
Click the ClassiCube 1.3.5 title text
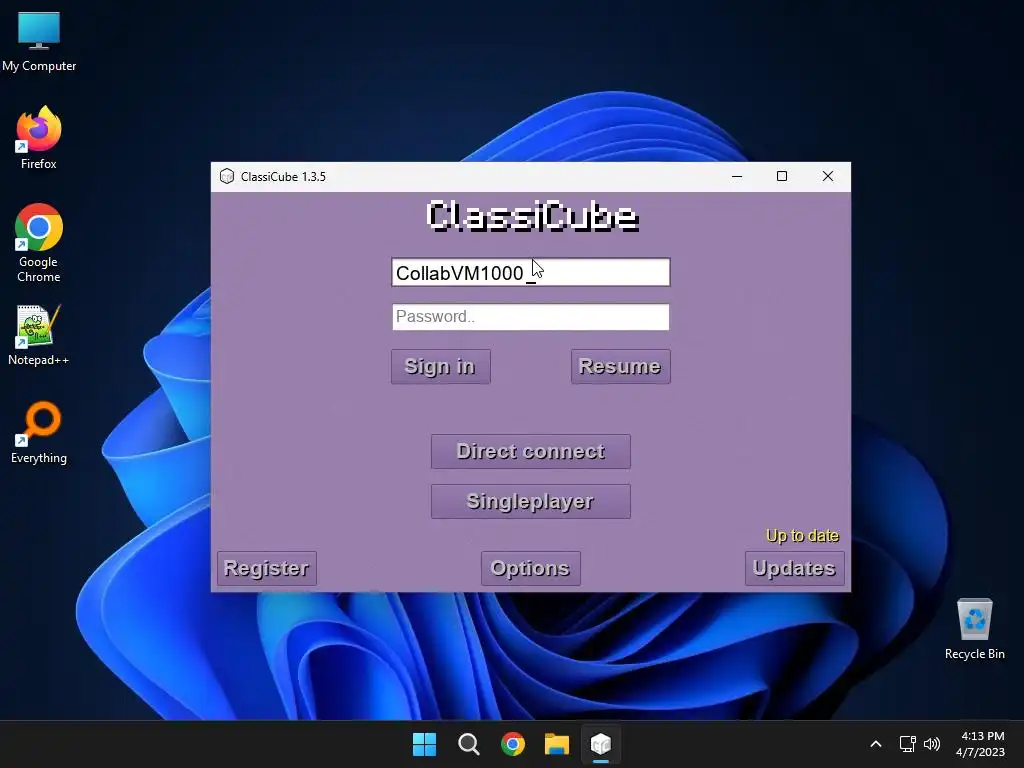(283, 177)
